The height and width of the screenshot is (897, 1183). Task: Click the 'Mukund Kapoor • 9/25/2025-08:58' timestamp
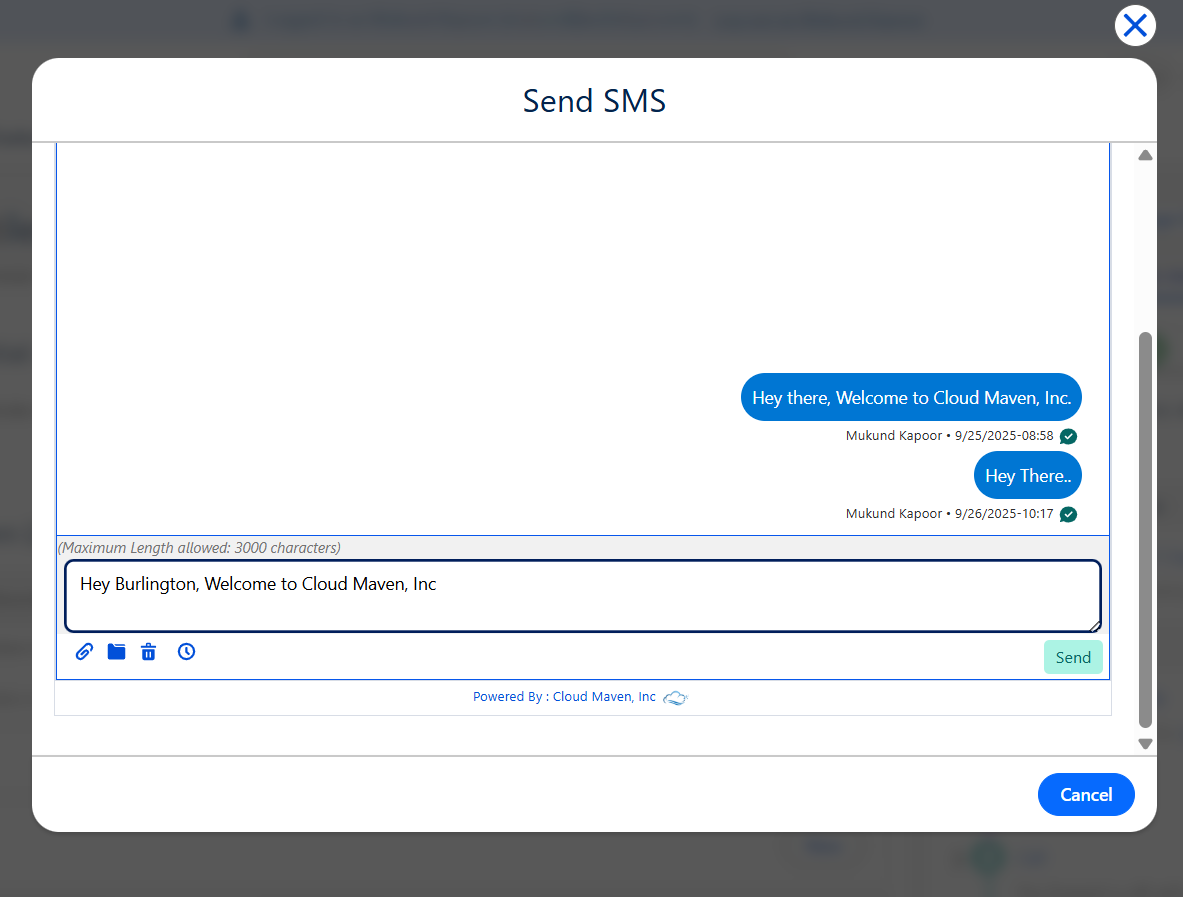point(949,436)
